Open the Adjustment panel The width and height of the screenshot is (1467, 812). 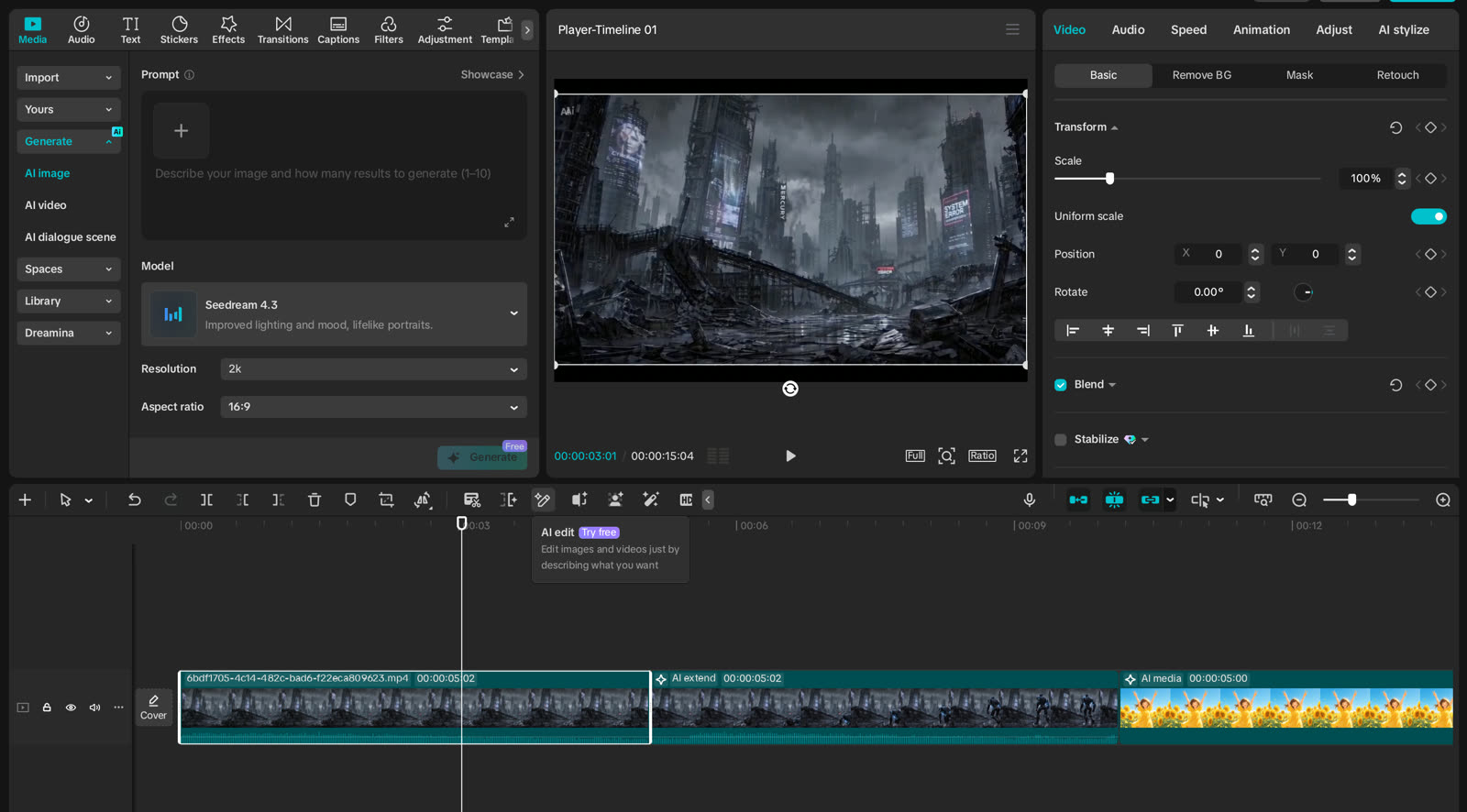(x=445, y=29)
